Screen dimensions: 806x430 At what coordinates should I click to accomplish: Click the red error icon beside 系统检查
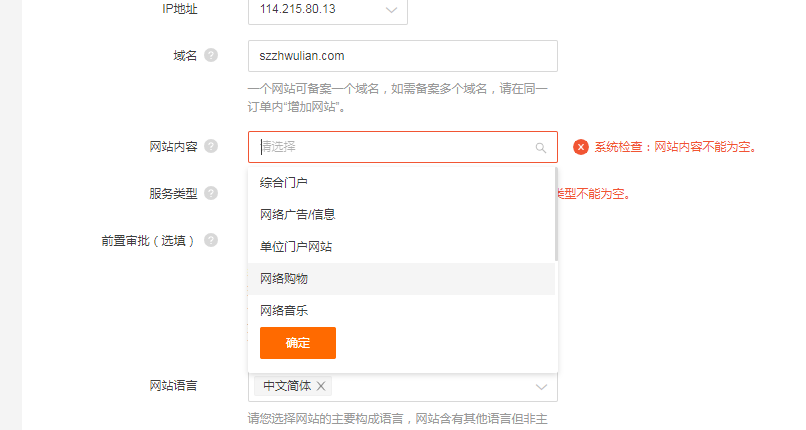581,147
